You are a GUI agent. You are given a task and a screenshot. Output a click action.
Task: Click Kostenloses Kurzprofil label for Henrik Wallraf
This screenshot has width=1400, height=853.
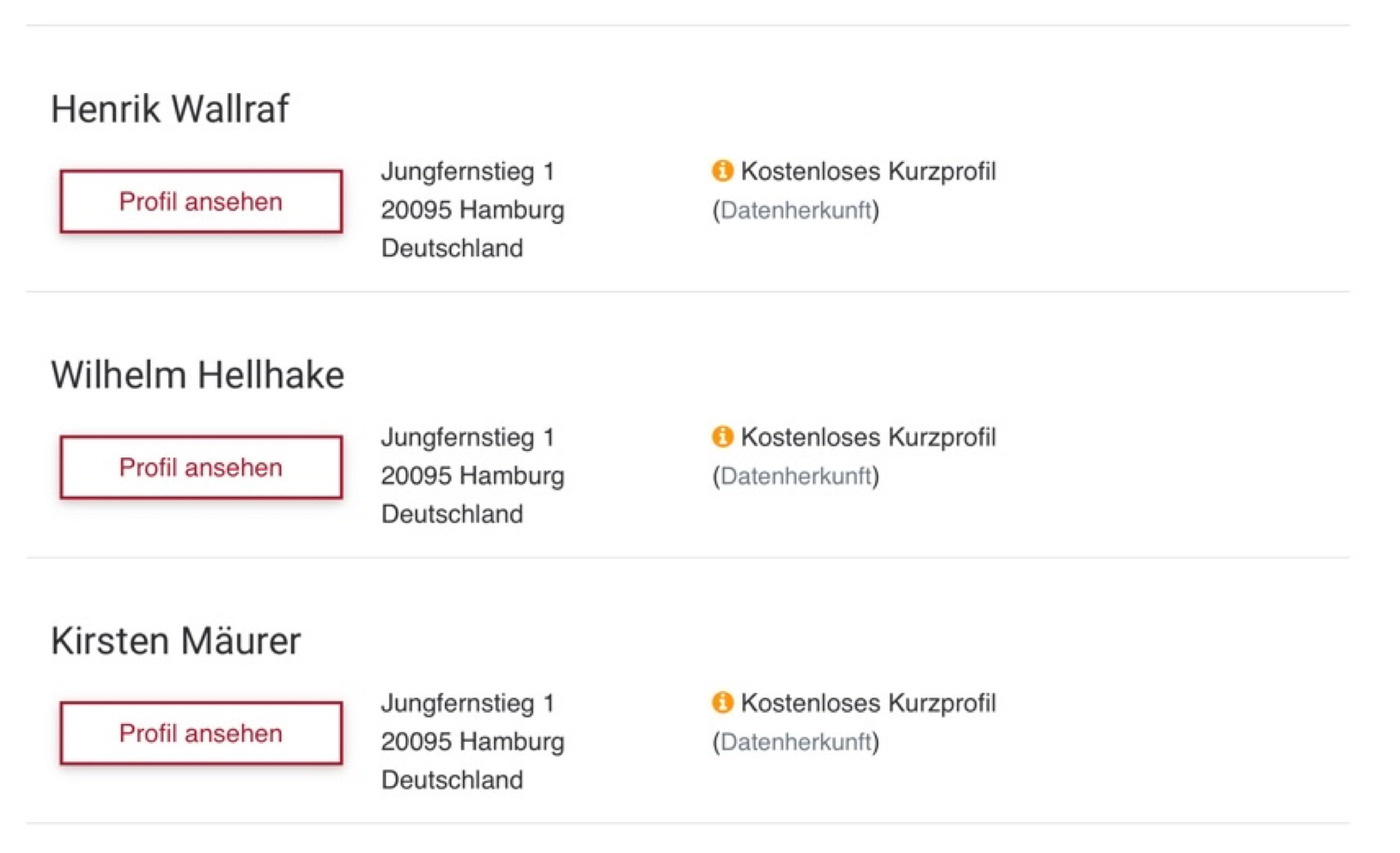[868, 171]
